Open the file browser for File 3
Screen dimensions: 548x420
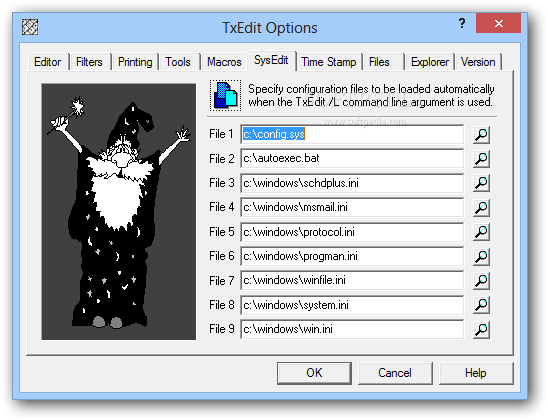[x=481, y=183]
